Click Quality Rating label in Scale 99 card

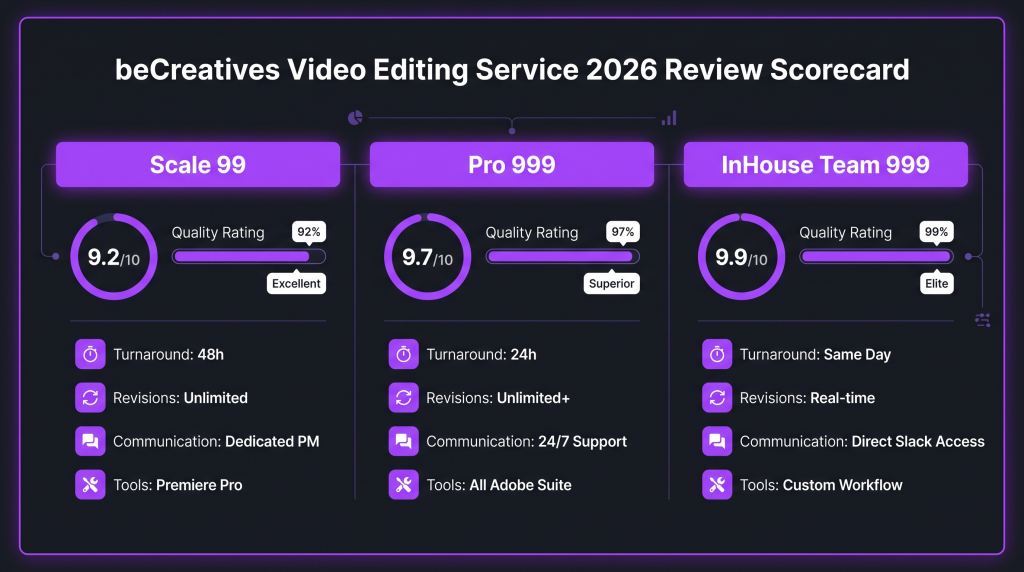coord(218,232)
